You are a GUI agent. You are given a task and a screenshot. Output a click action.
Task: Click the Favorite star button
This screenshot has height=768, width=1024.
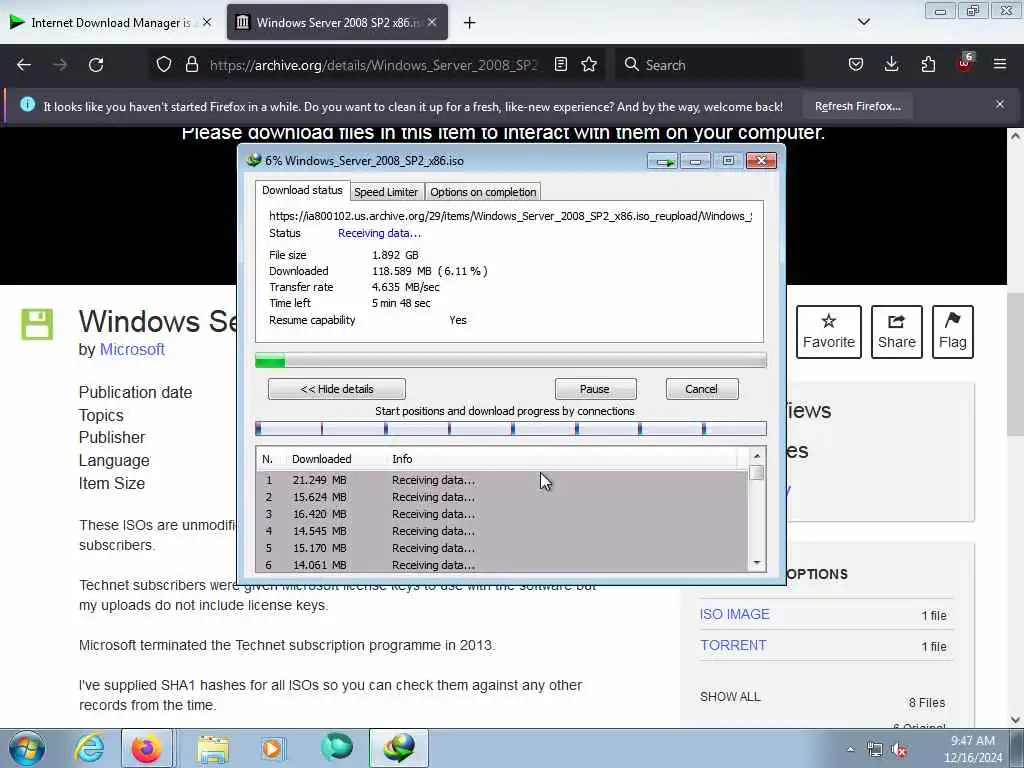(829, 332)
